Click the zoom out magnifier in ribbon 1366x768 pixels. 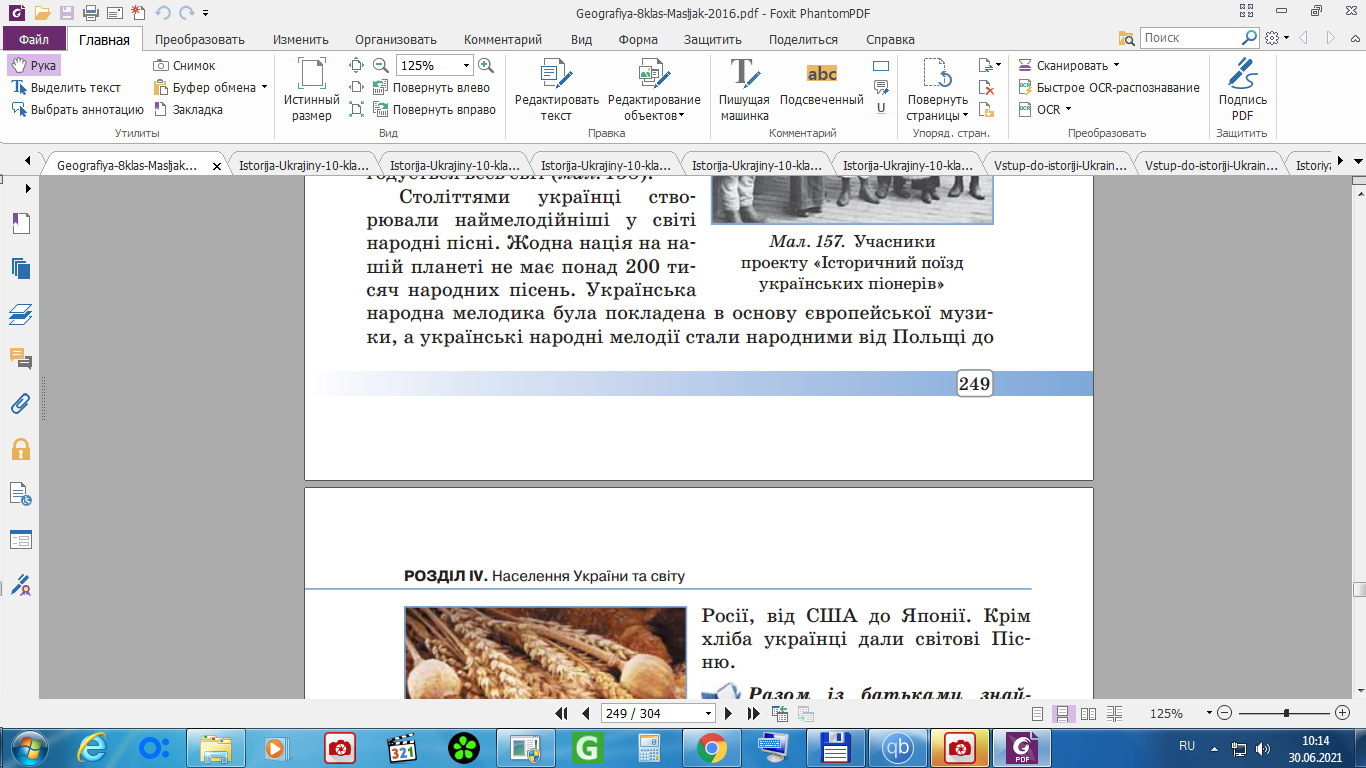click(380, 65)
